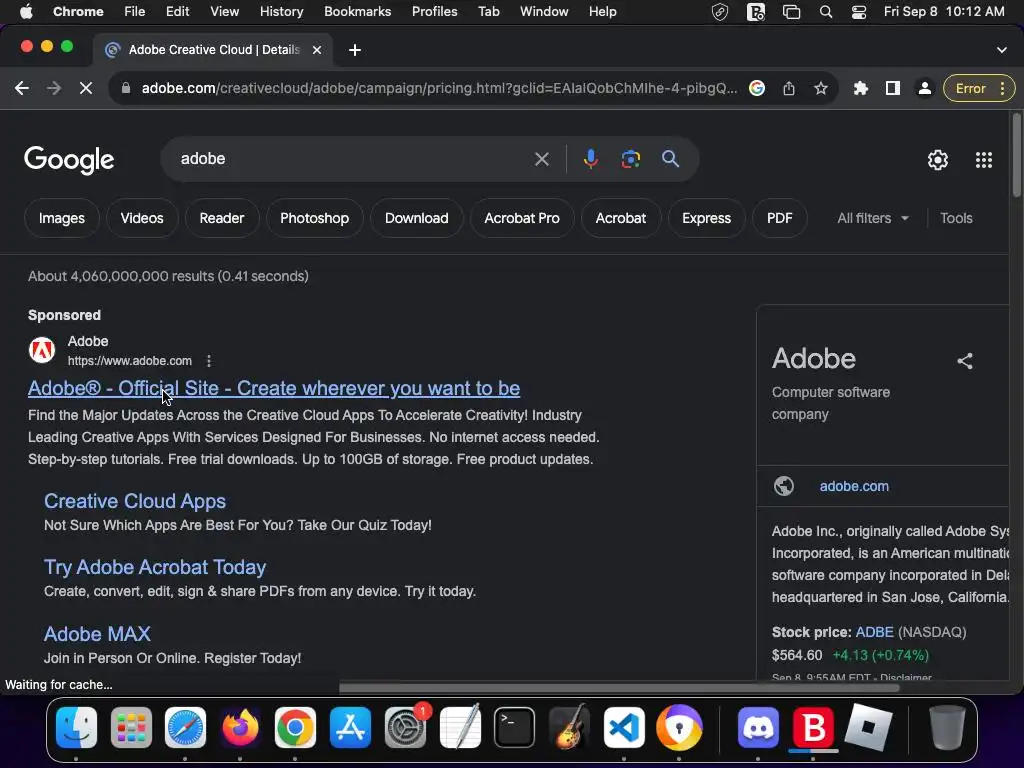Open Terminal from the Dock
Screen dimensions: 1024x768
coord(515,727)
